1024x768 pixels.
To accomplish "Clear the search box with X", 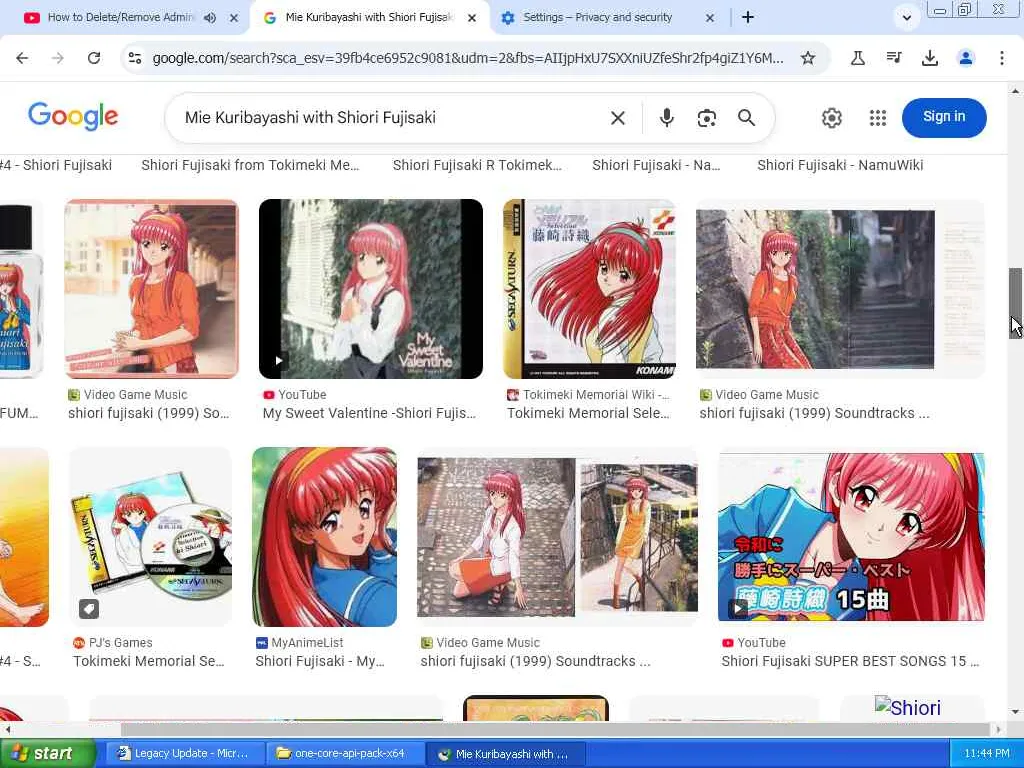I will coord(618,118).
